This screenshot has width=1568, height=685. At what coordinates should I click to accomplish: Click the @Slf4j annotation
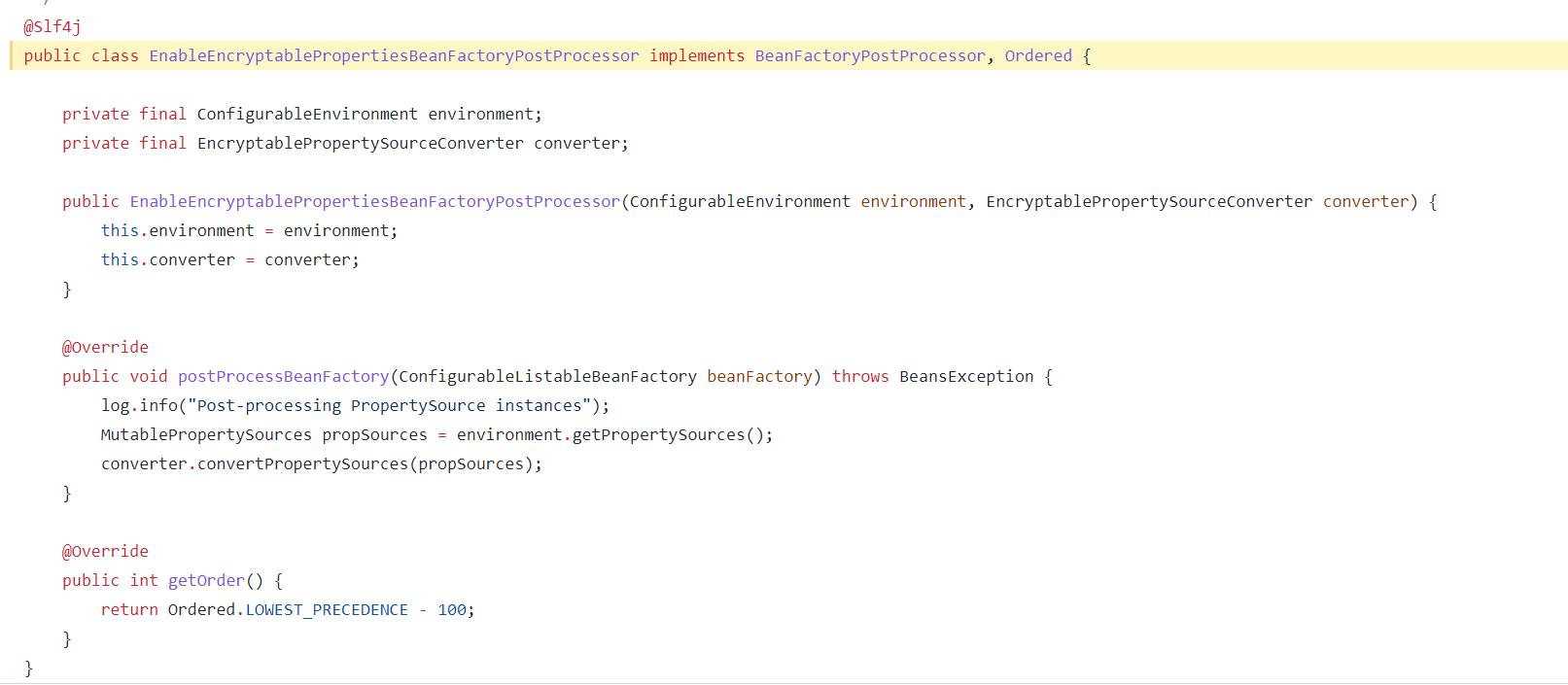click(x=52, y=27)
